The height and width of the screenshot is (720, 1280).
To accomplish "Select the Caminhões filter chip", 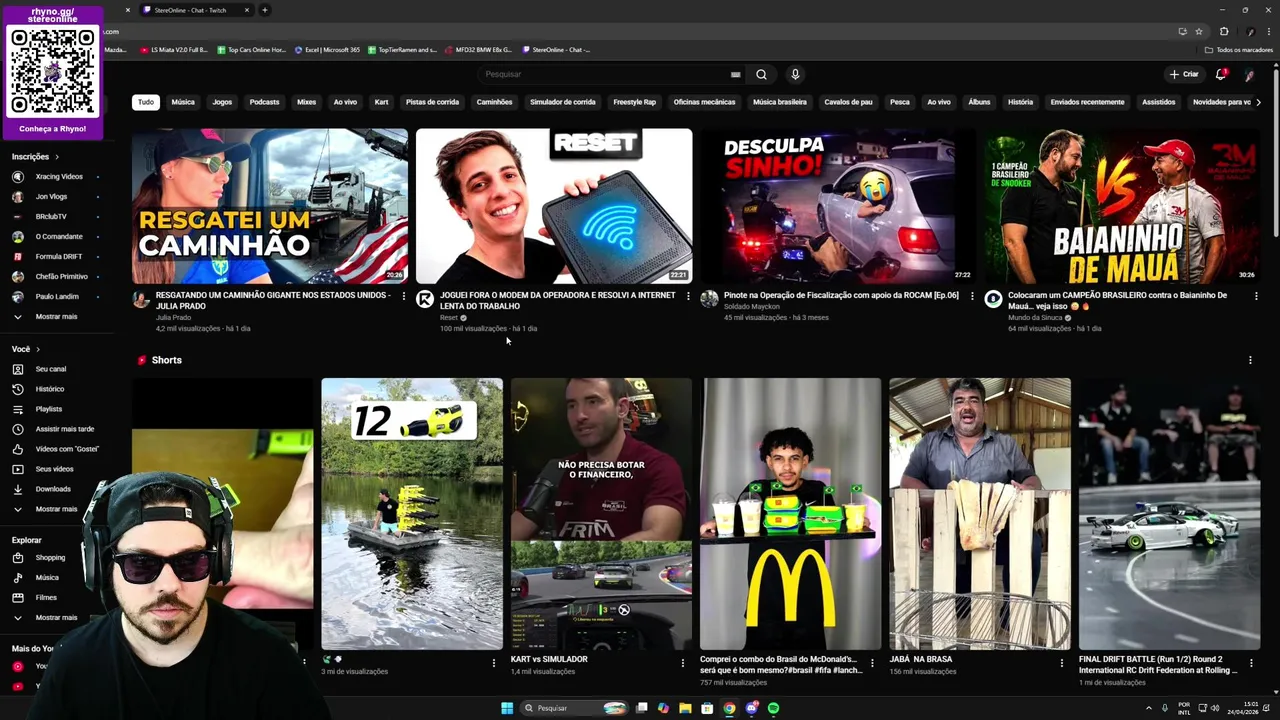I will (494, 102).
